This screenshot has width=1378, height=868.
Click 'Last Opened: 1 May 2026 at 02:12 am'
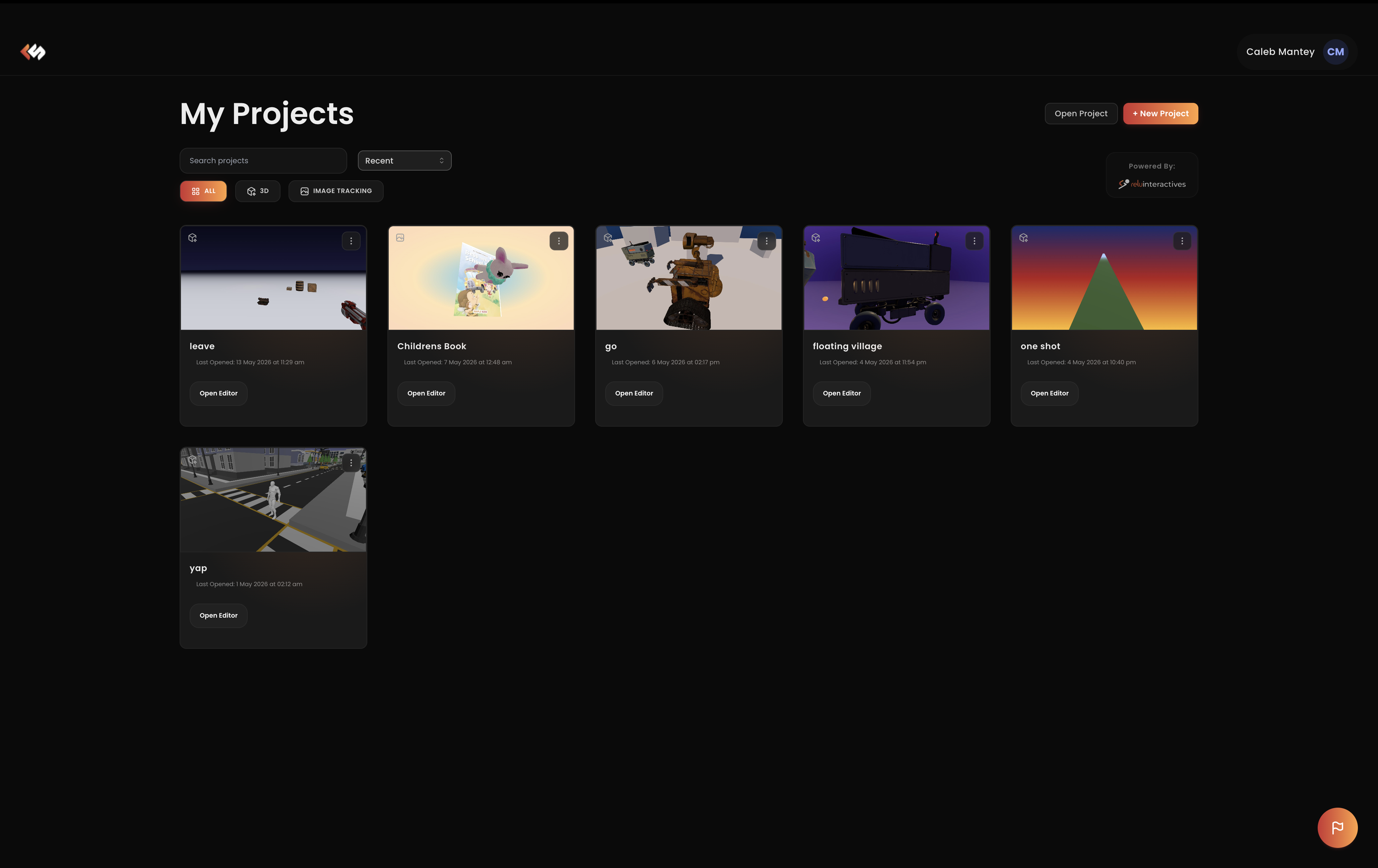(x=249, y=584)
